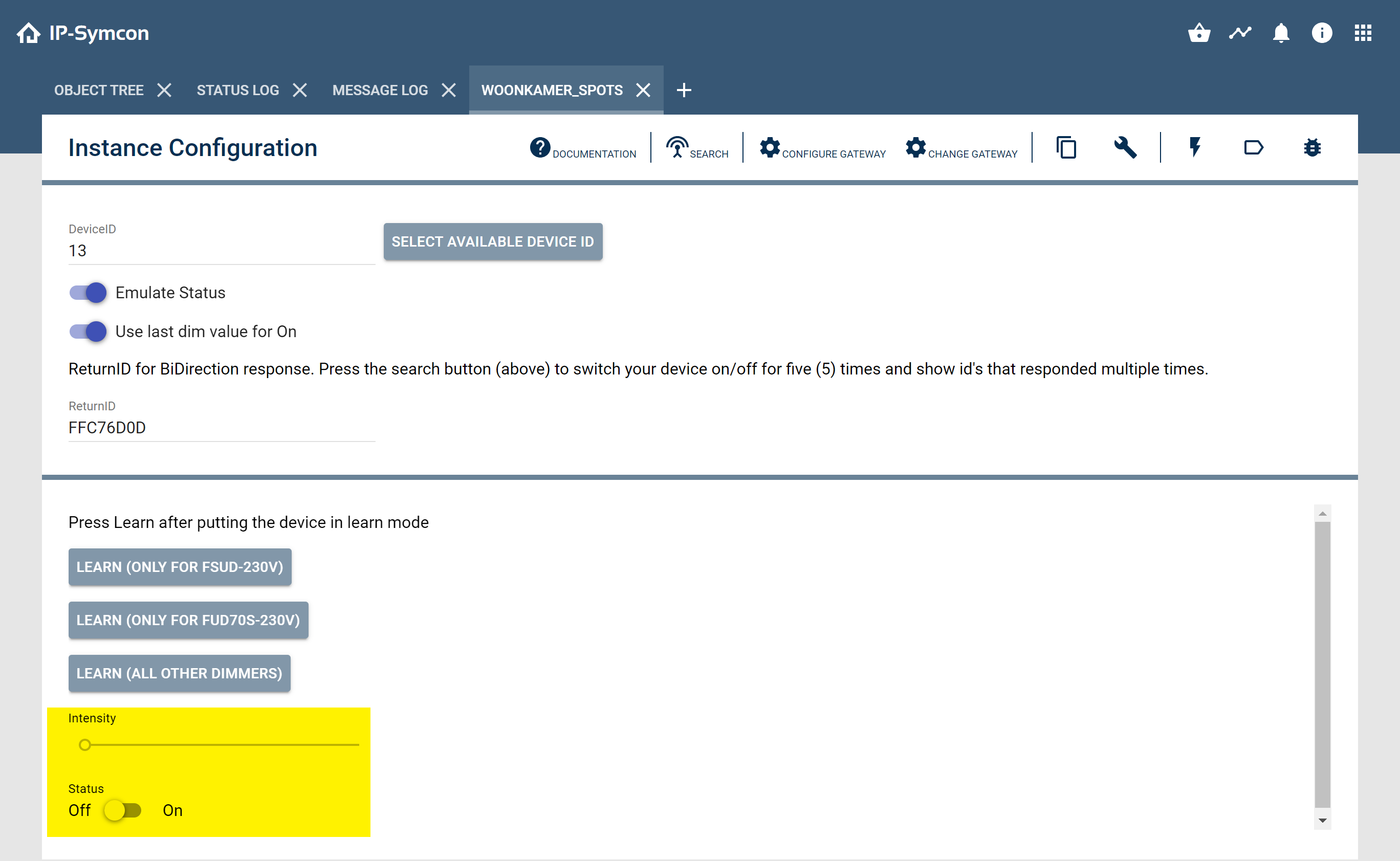Switch the Status toggle to On
Viewport: 1400px width, 861px height.
(x=122, y=810)
